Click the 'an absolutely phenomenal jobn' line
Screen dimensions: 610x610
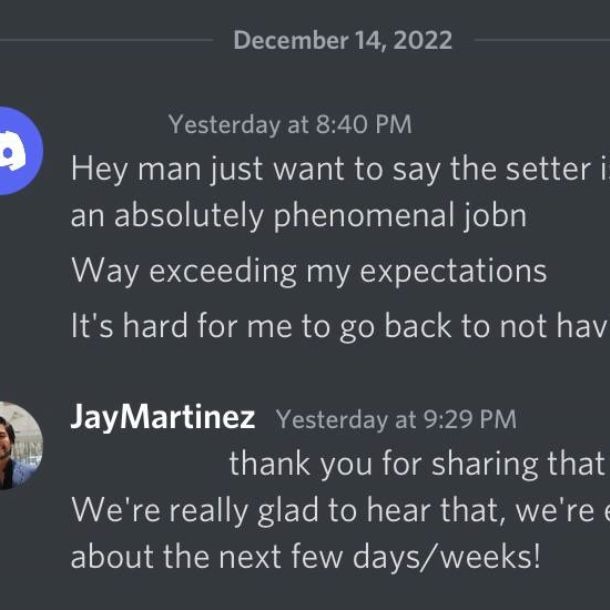pyautogui.click(x=298, y=216)
